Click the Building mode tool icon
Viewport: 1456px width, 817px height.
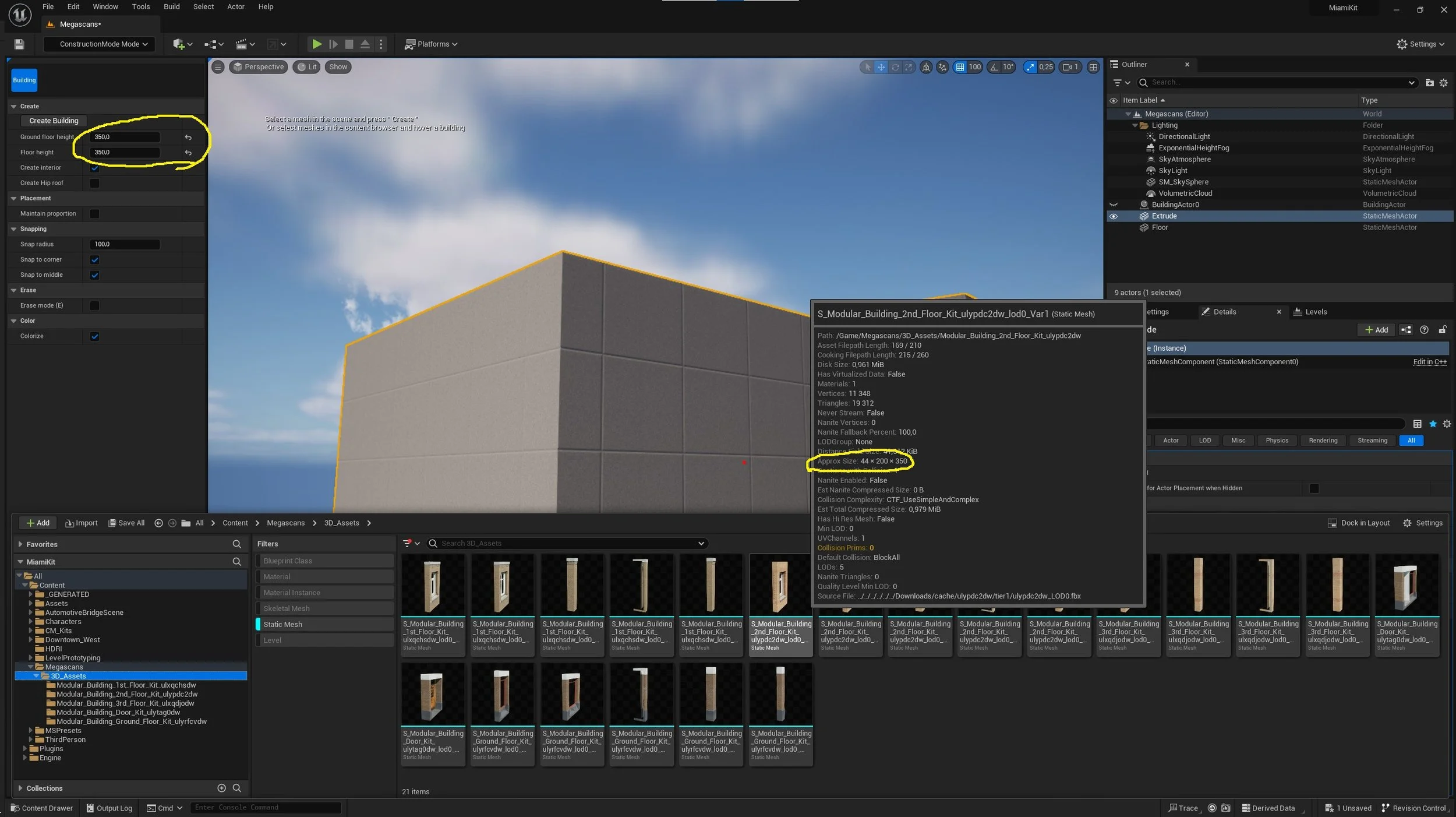(24, 80)
